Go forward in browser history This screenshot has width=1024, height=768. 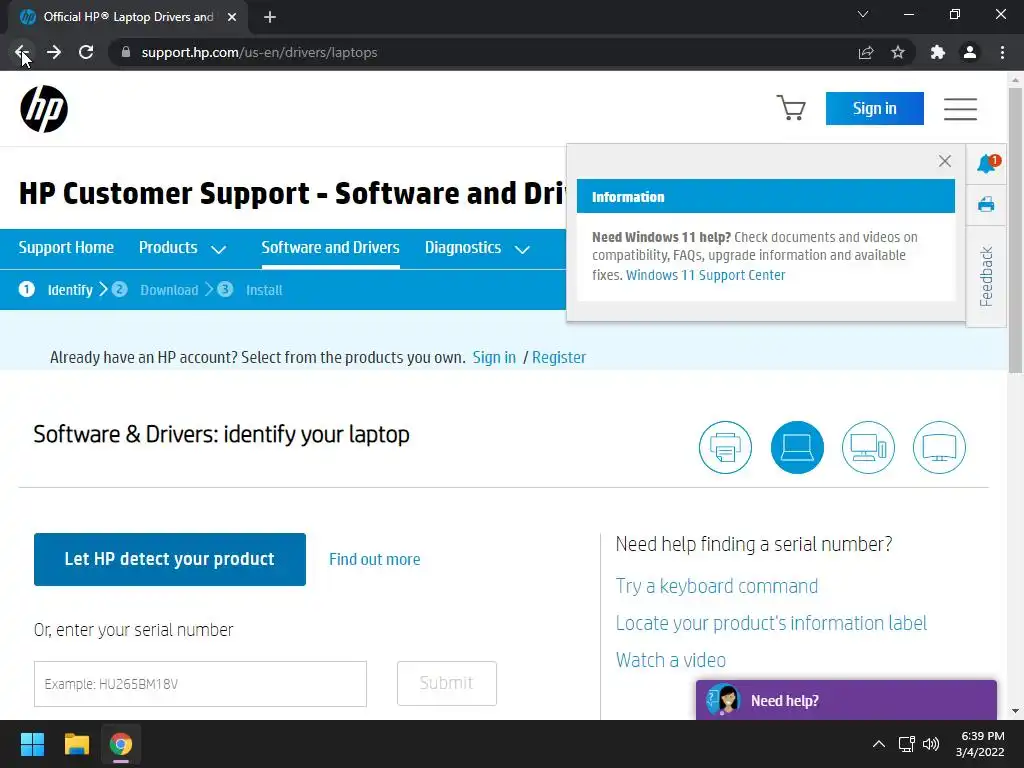[54, 52]
